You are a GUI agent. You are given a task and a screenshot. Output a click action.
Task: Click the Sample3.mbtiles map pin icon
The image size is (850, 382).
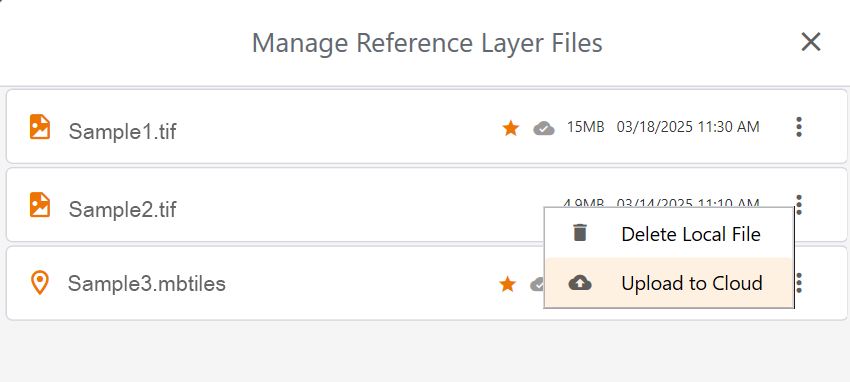pos(40,283)
